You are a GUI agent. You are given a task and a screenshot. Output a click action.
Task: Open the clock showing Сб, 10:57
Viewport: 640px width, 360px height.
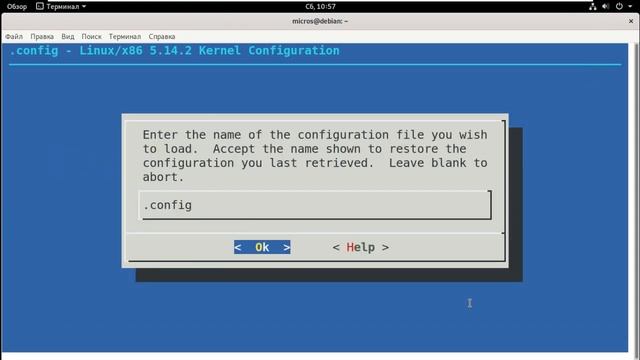(320, 7)
